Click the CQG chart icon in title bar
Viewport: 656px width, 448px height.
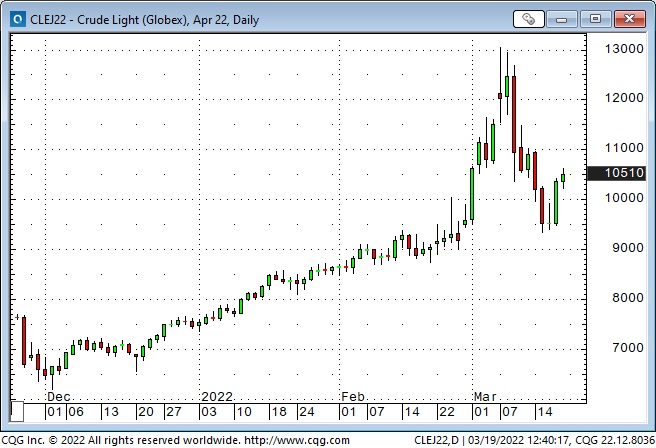[x=18, y=19]
